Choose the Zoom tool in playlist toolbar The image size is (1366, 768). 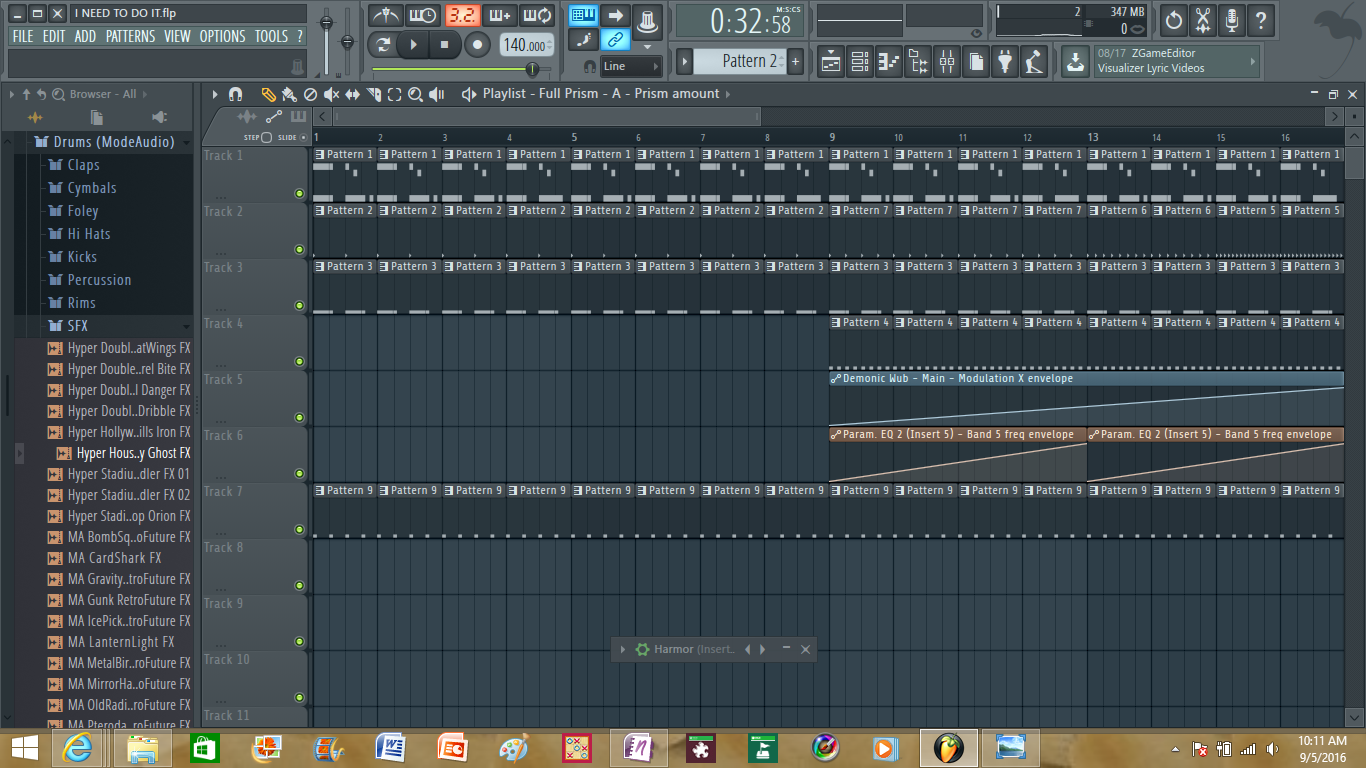[x=415, y=94]
